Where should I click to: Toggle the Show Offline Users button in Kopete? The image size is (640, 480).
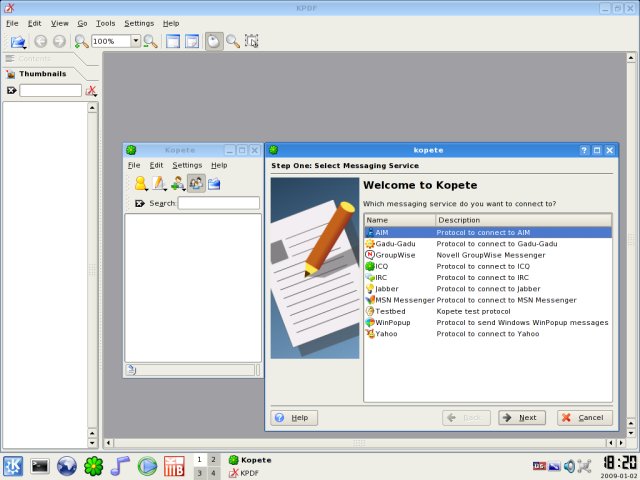(196, 183)
